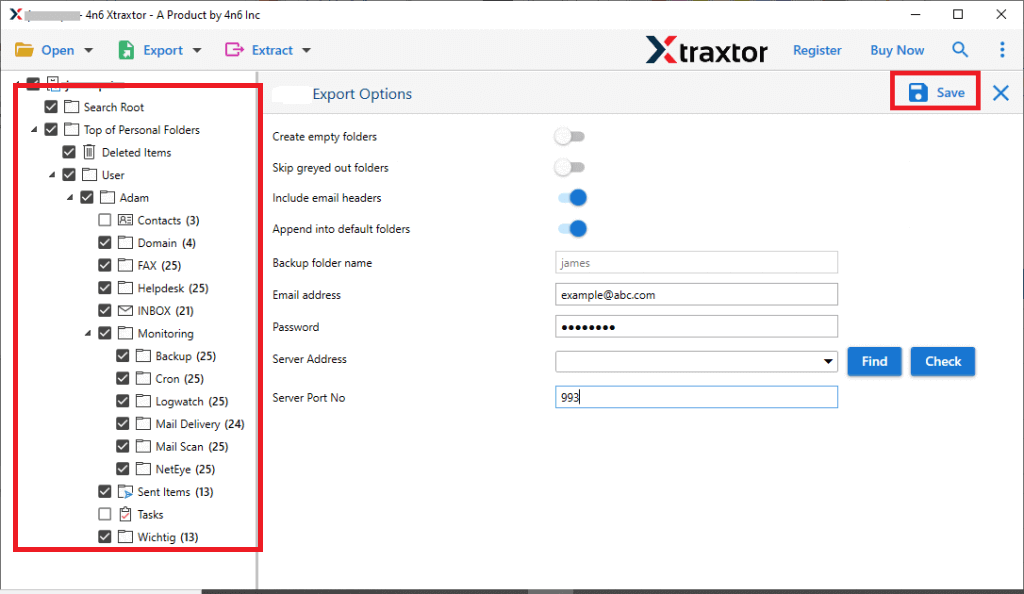Toggle Append into default folders switch

[571, 228]
